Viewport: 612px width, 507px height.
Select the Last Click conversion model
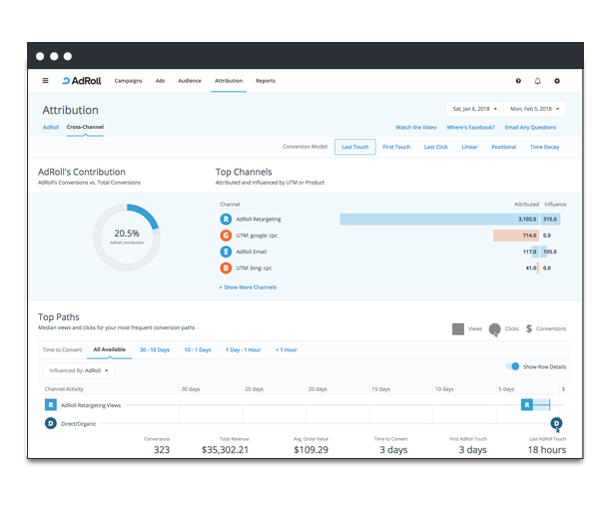click(x=436, y=147)
